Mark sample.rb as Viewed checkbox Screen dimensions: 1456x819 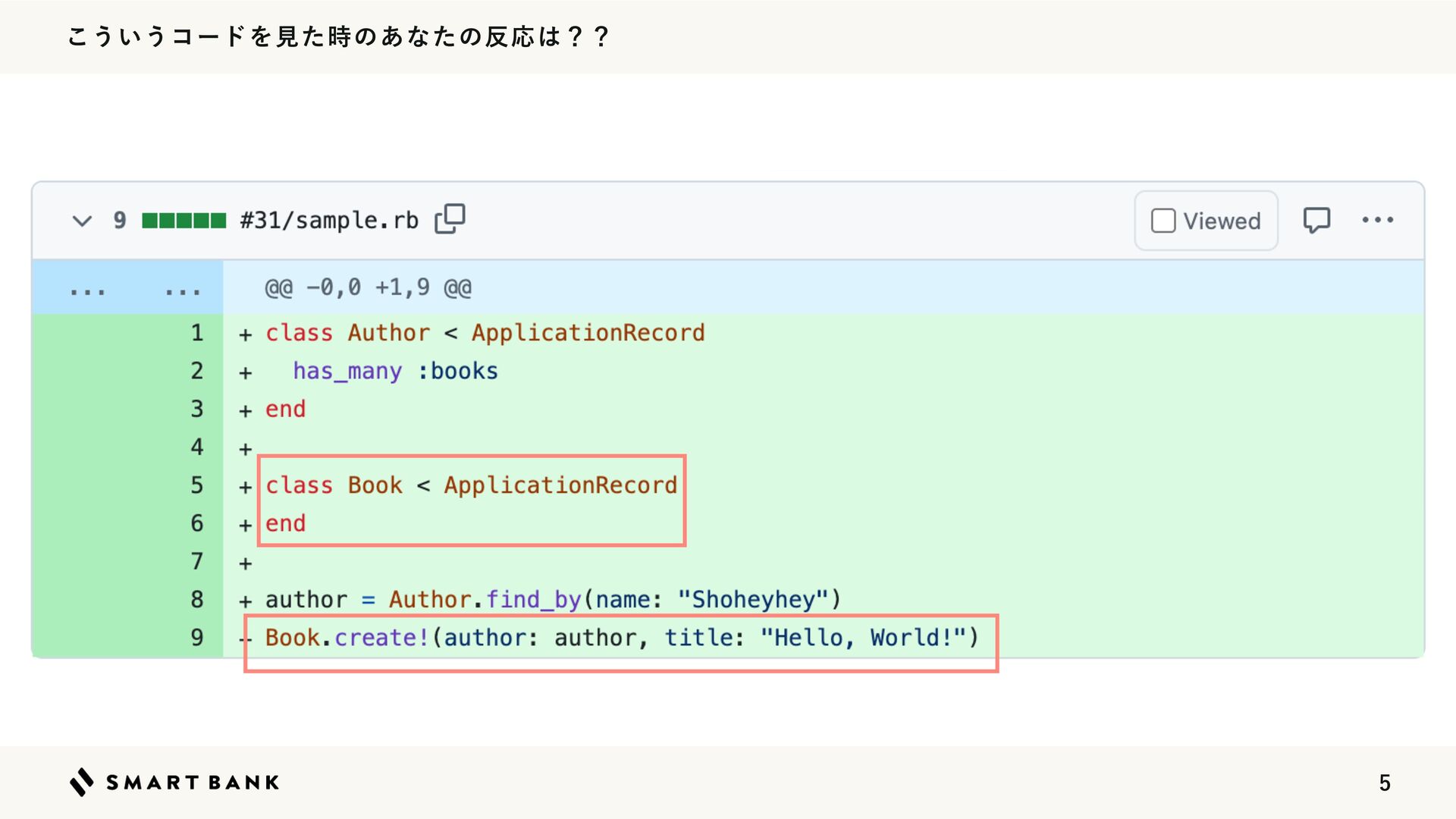point(1163,221)
